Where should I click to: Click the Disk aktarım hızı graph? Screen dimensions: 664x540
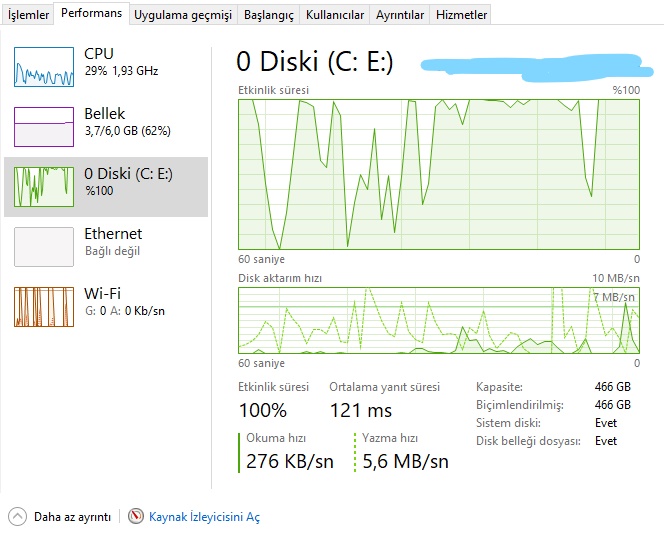tap(438, 321)
